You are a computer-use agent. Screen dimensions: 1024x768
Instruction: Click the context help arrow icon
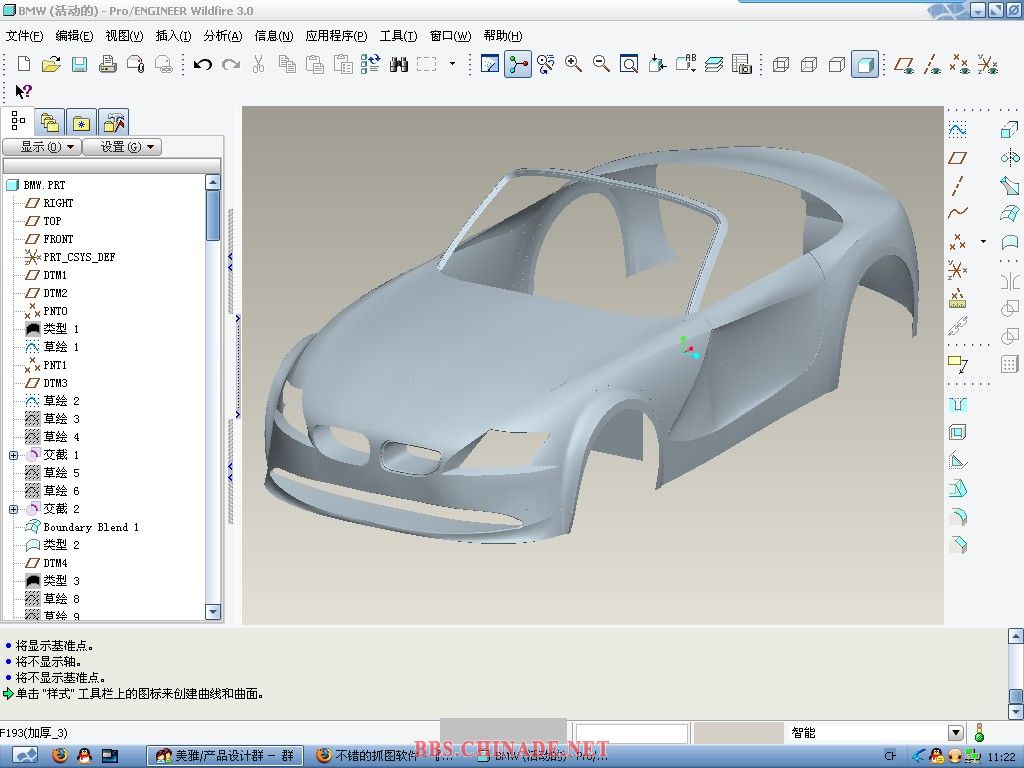point(24,91)
